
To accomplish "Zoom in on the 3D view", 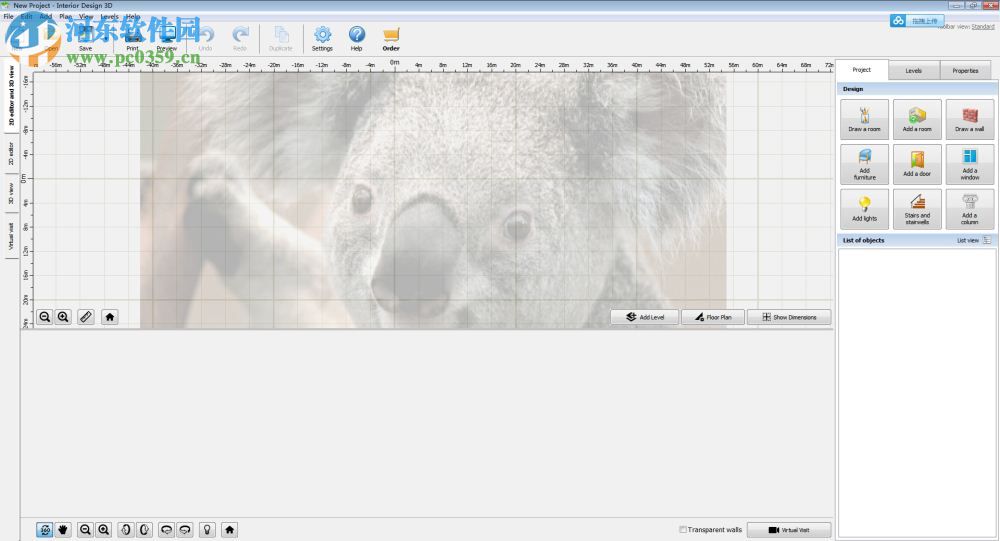I will coord(104,530).
